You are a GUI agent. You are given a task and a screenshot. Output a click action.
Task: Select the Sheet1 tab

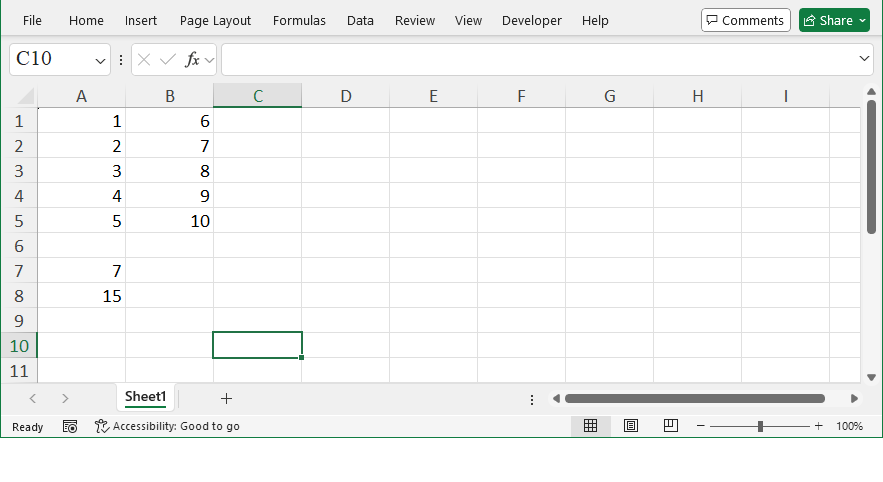tap(145, 397)
